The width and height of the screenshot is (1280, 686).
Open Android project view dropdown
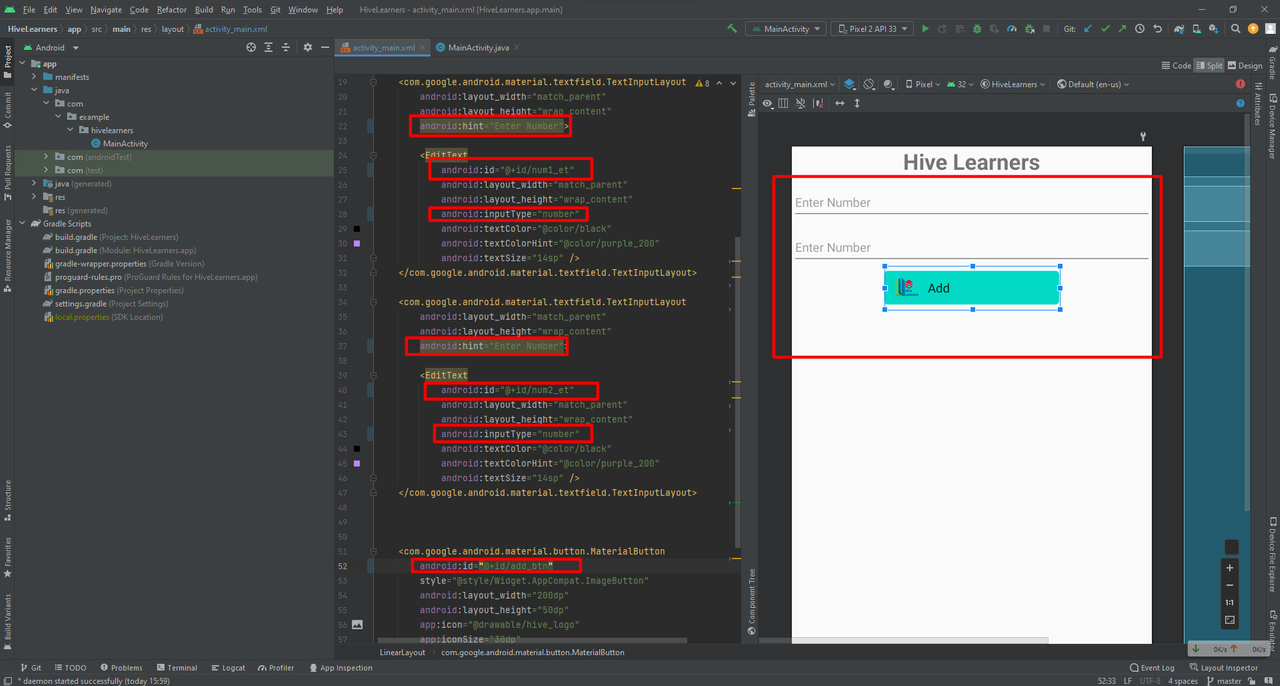(50, 47)
